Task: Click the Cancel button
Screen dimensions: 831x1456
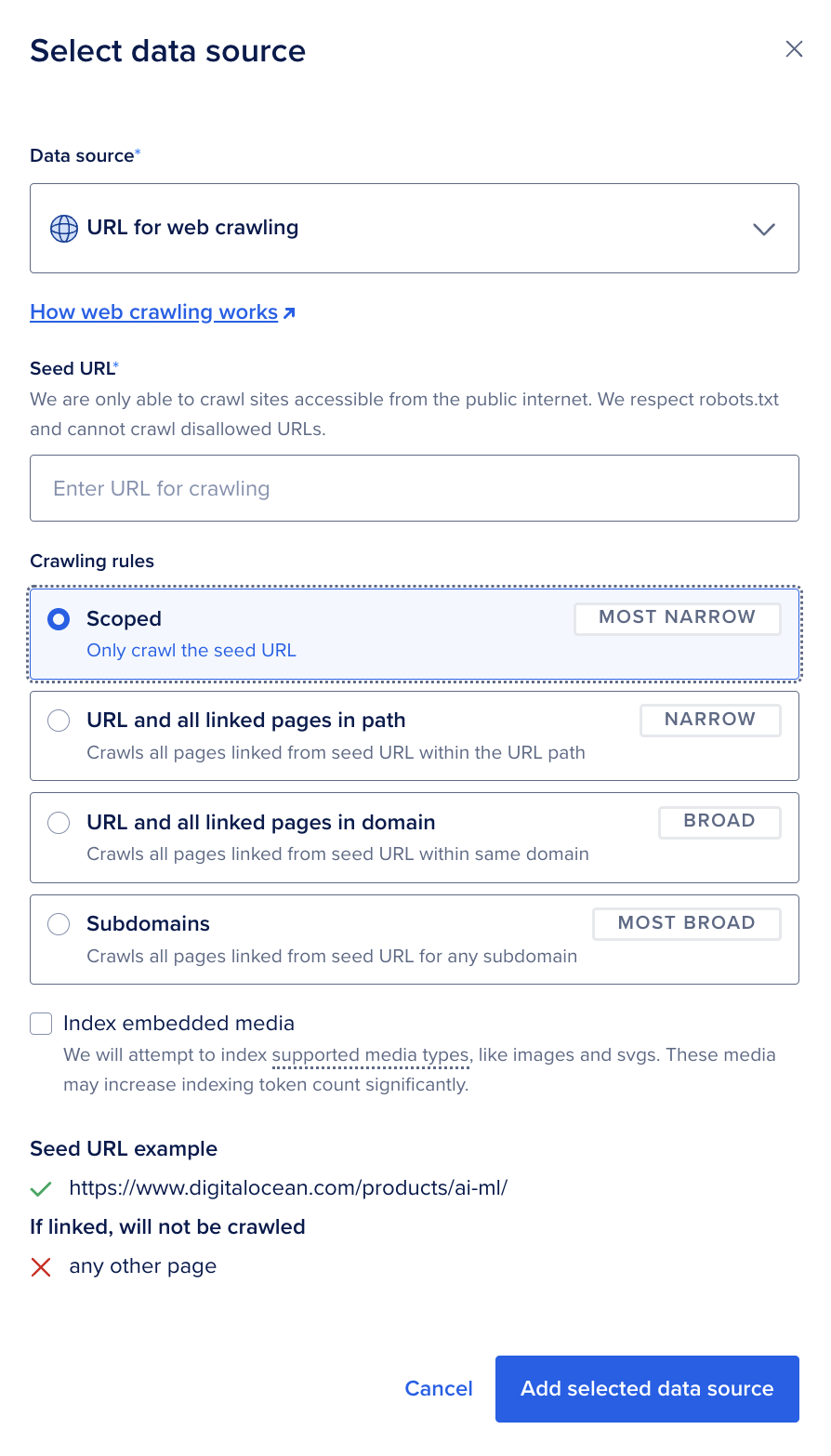Action: tap(439, 1388)
